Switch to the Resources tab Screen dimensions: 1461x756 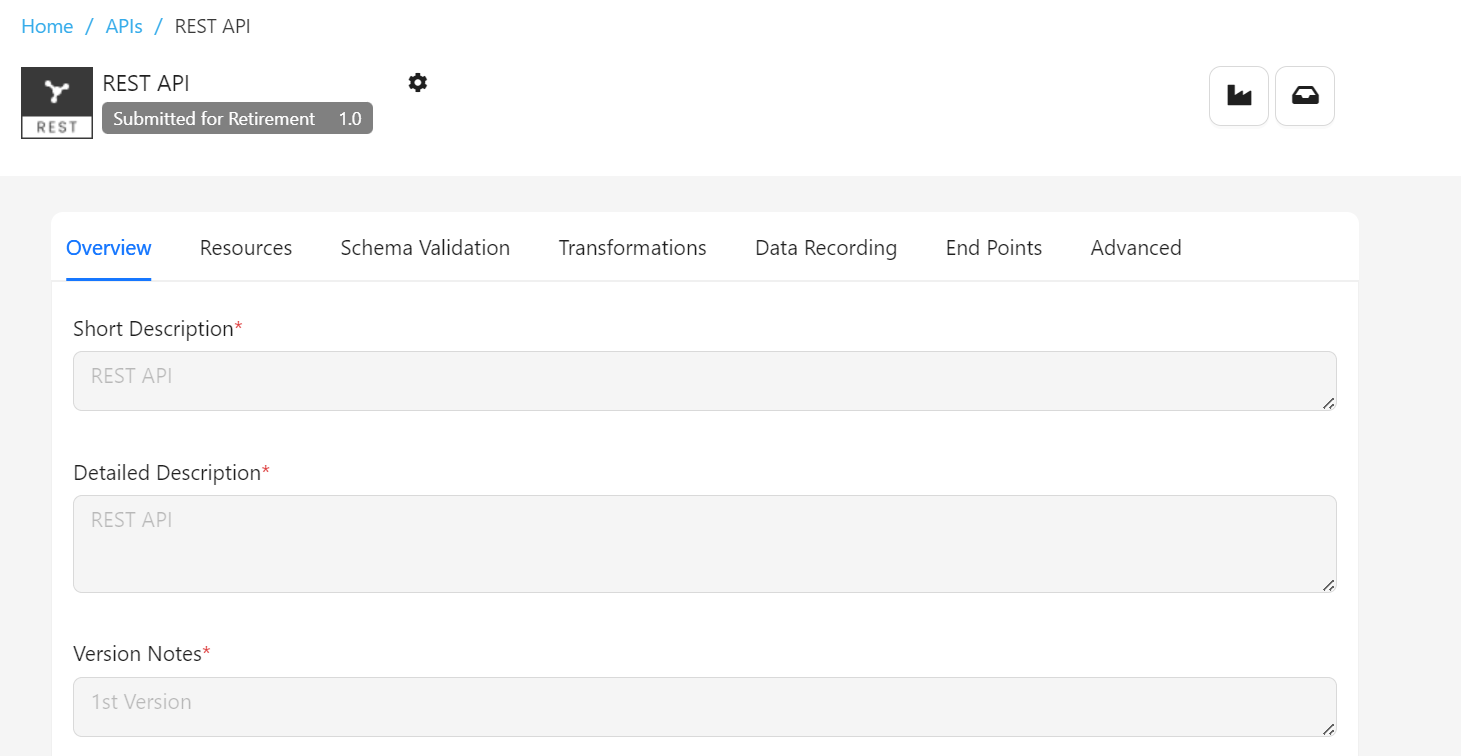[246, 248]
